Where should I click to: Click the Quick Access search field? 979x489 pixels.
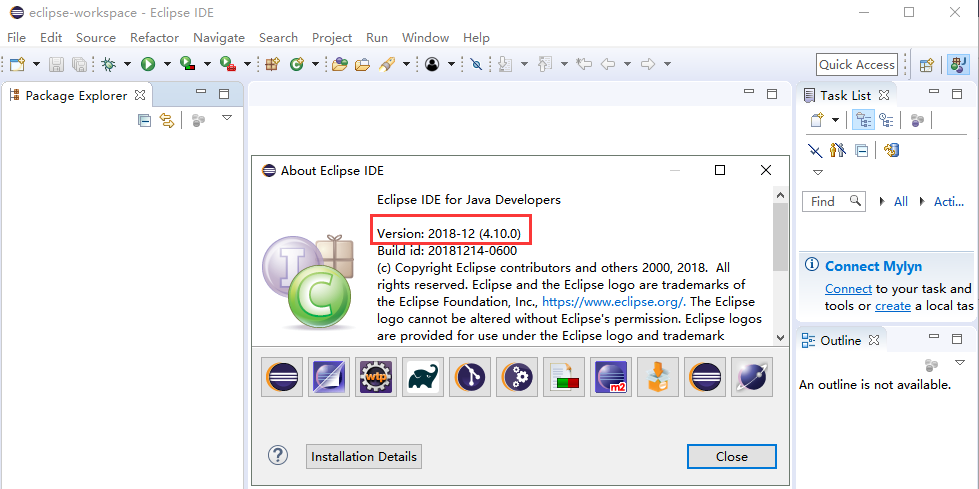[x=856, y=64]
